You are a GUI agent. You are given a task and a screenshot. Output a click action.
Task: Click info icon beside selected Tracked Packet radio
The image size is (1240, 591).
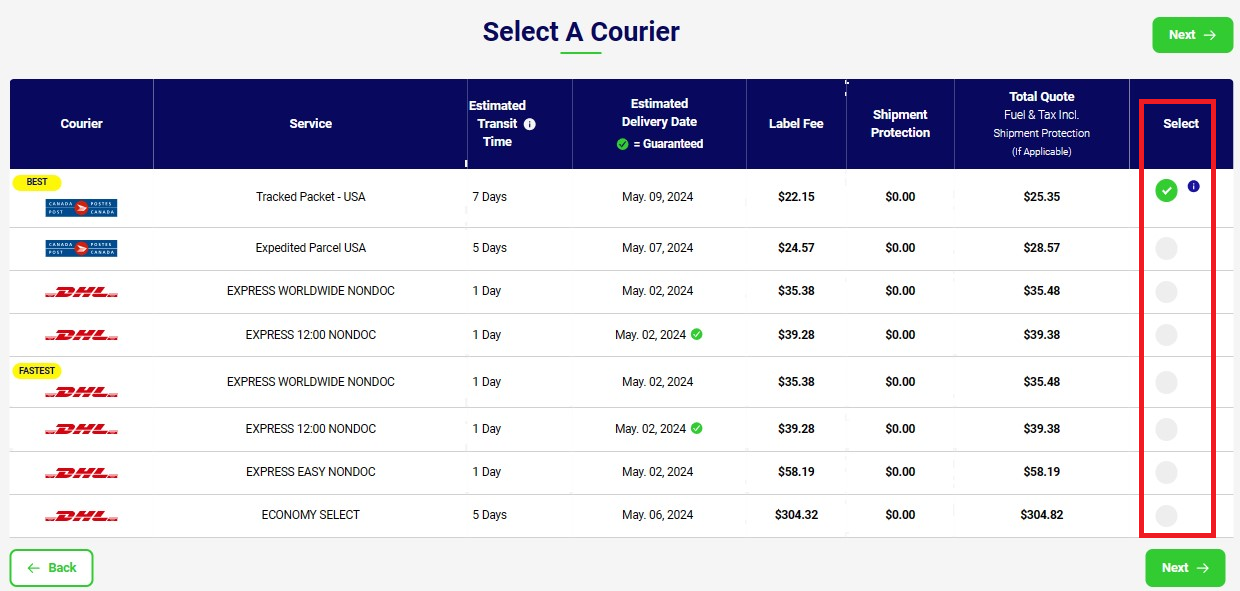point(1193,186)
